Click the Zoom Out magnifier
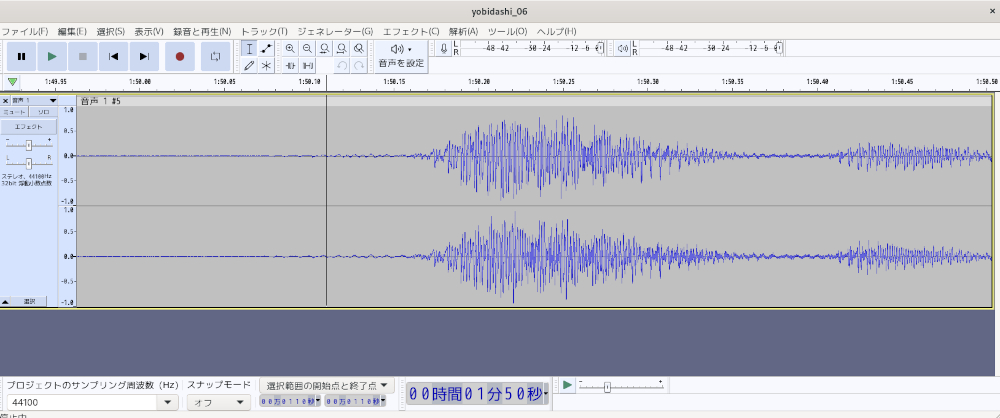 click(307, 48)
